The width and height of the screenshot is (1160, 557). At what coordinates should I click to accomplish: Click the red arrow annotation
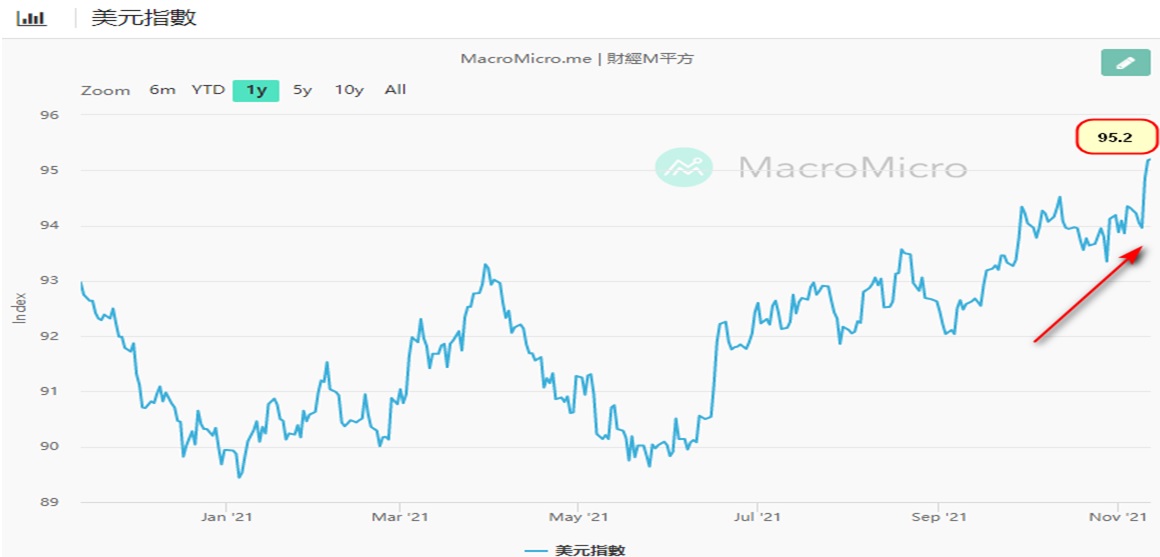click(1088, 296)
